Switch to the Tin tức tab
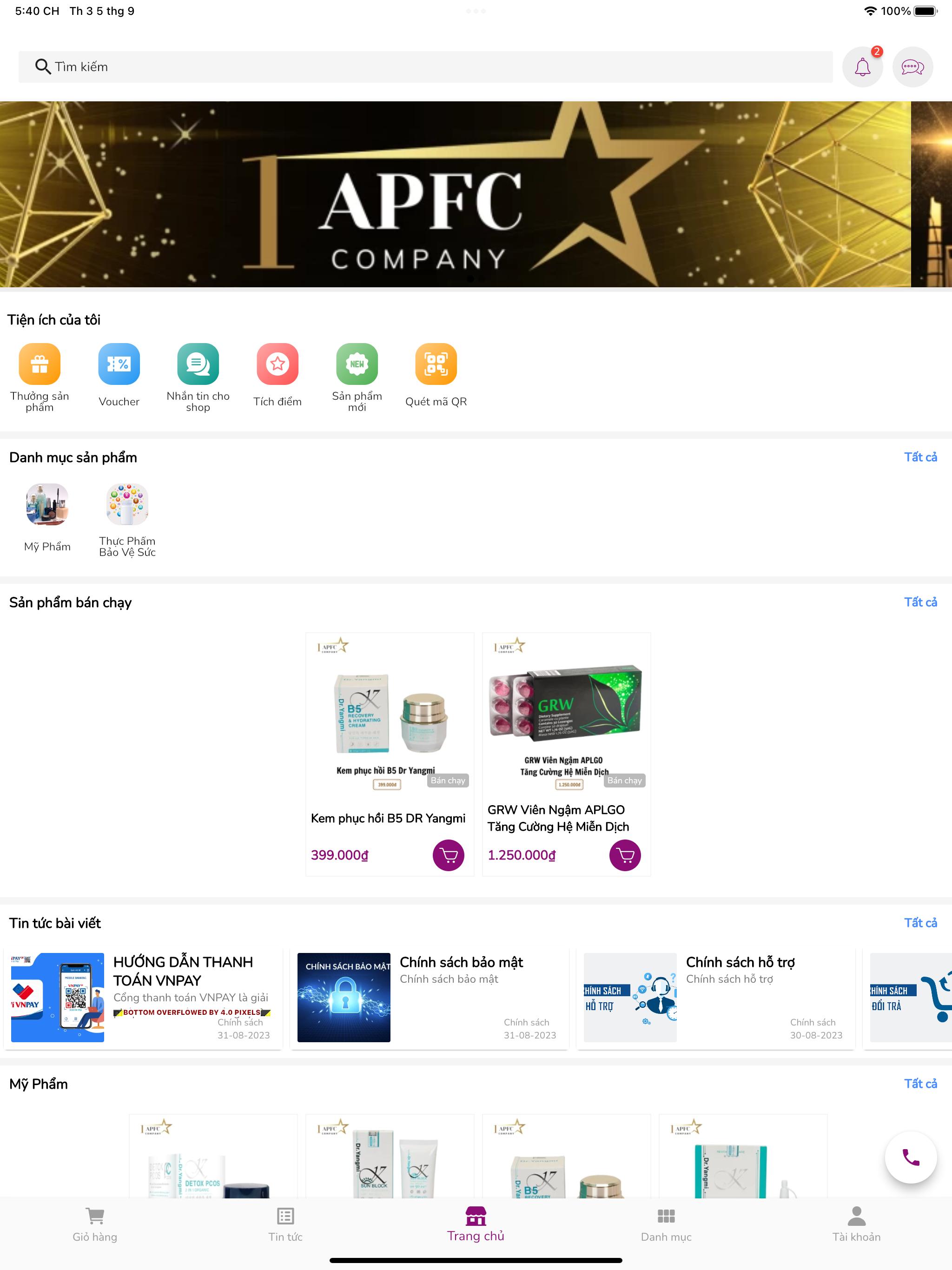The height and width of the screenshot is (1270, 952). (x=285, y=1224)
